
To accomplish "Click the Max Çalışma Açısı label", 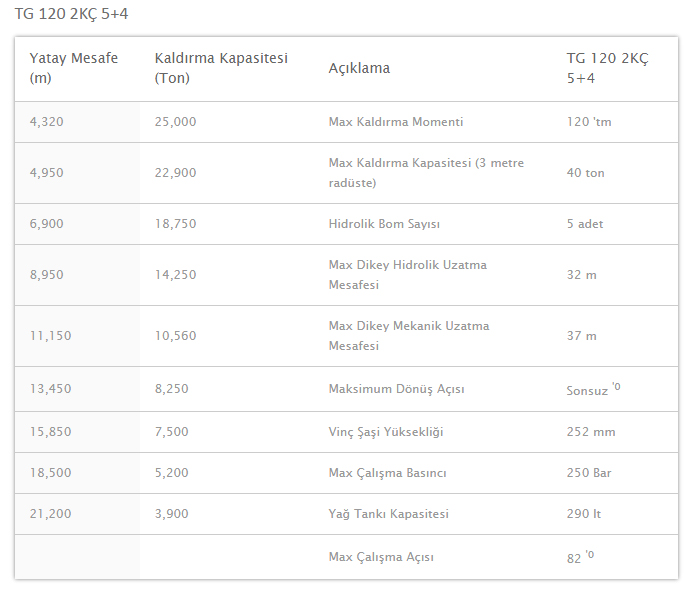I will tap(381, 557).
